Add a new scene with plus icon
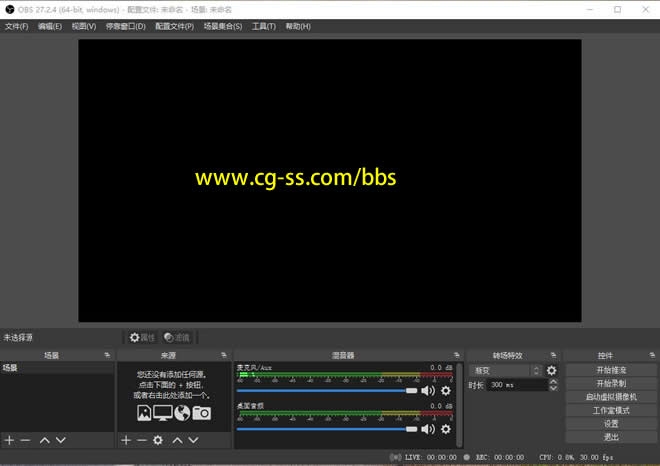The image size is (660, 466). (9, 440)
